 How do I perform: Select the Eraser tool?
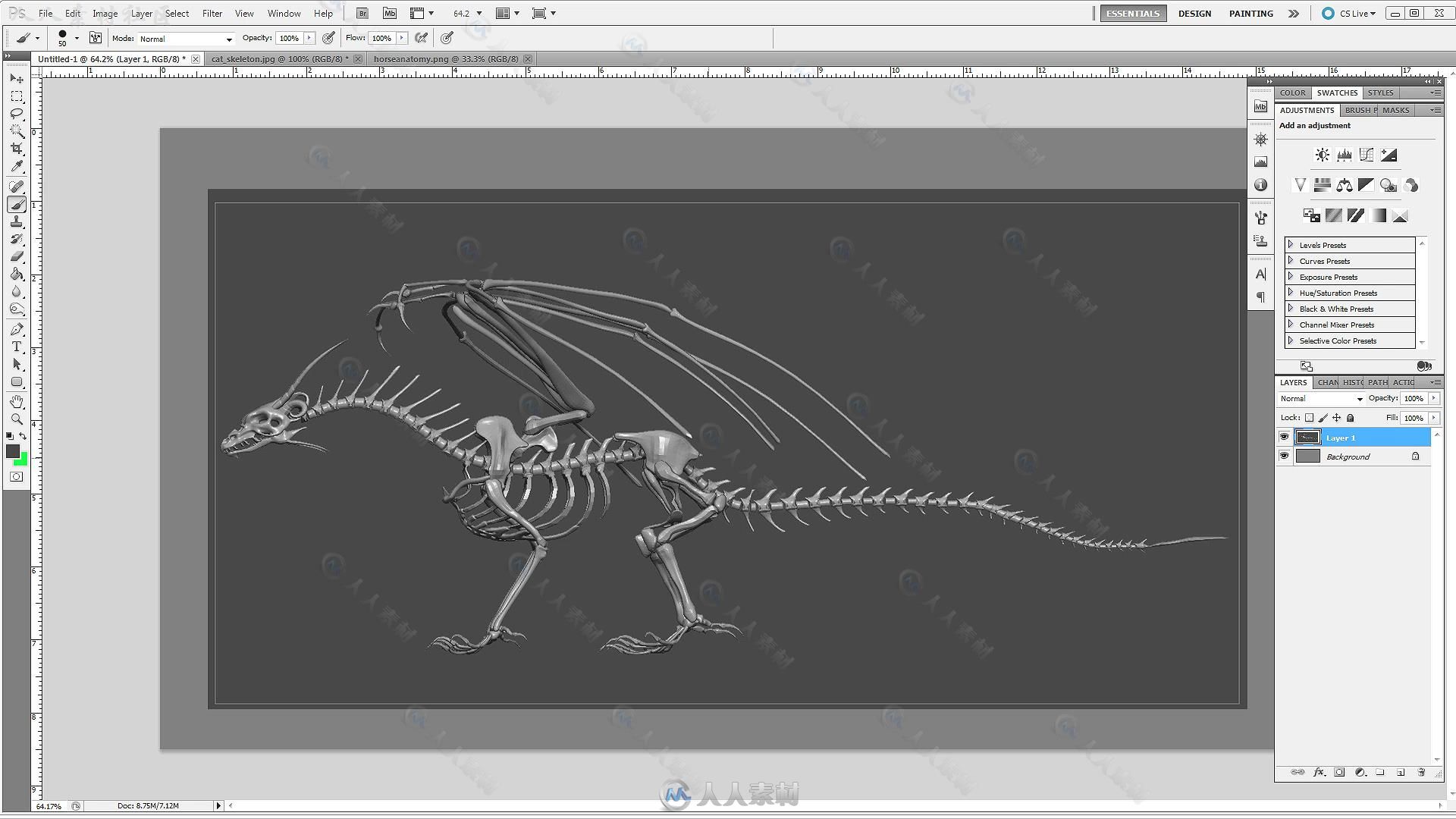coord(17,257)
